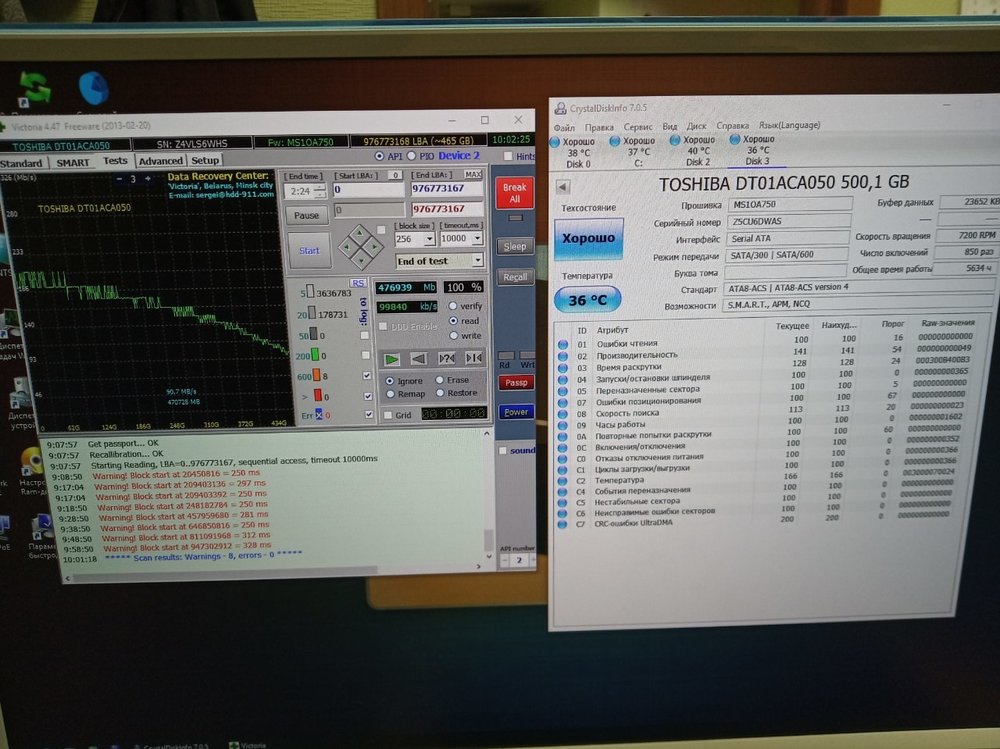
Task: Open the Сервис menu in CrystalDiskInfo
Action: (x=638, y=127)
